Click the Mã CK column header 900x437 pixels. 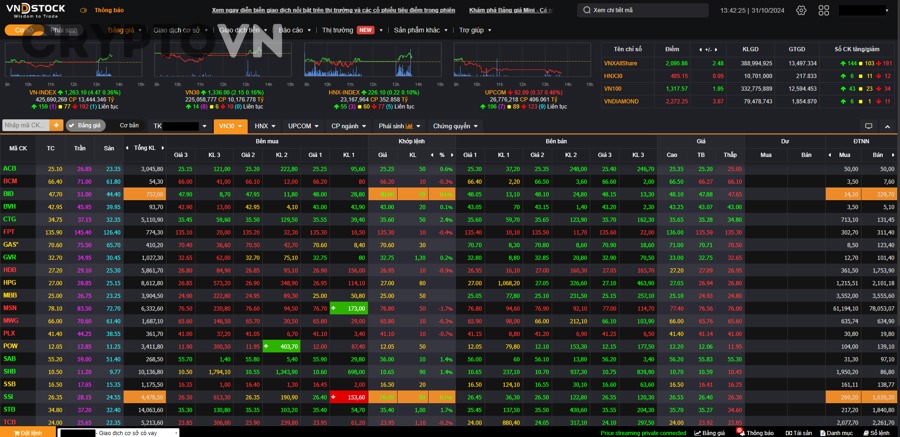pyautogui.click(x=18, y=148)
